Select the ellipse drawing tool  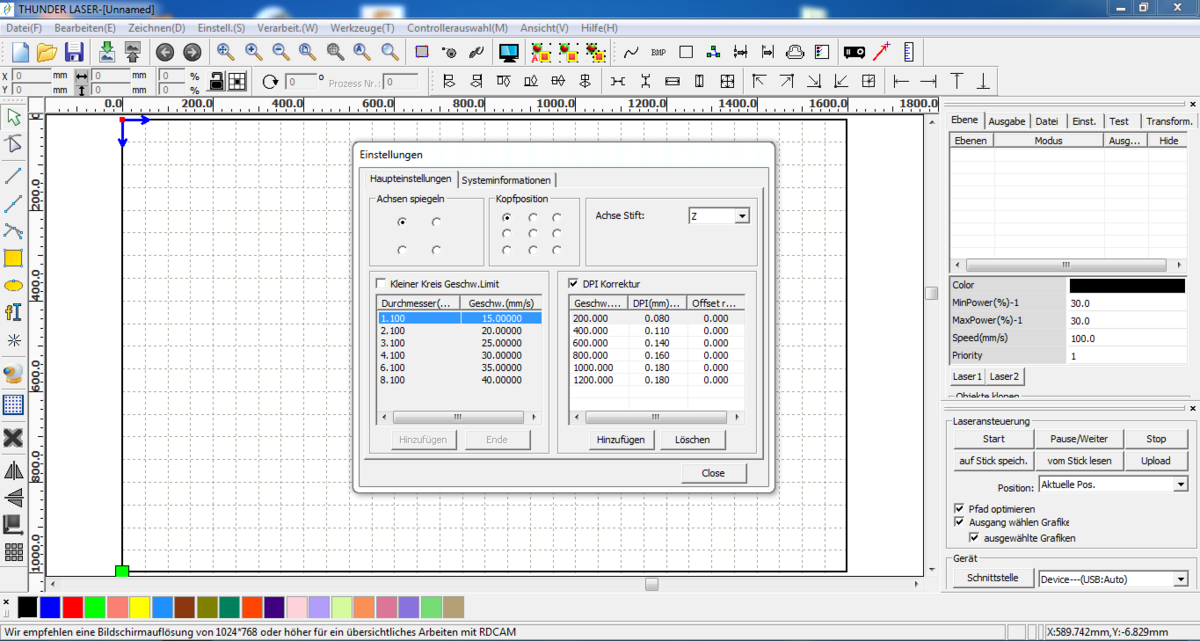click(x=14, y=285)
